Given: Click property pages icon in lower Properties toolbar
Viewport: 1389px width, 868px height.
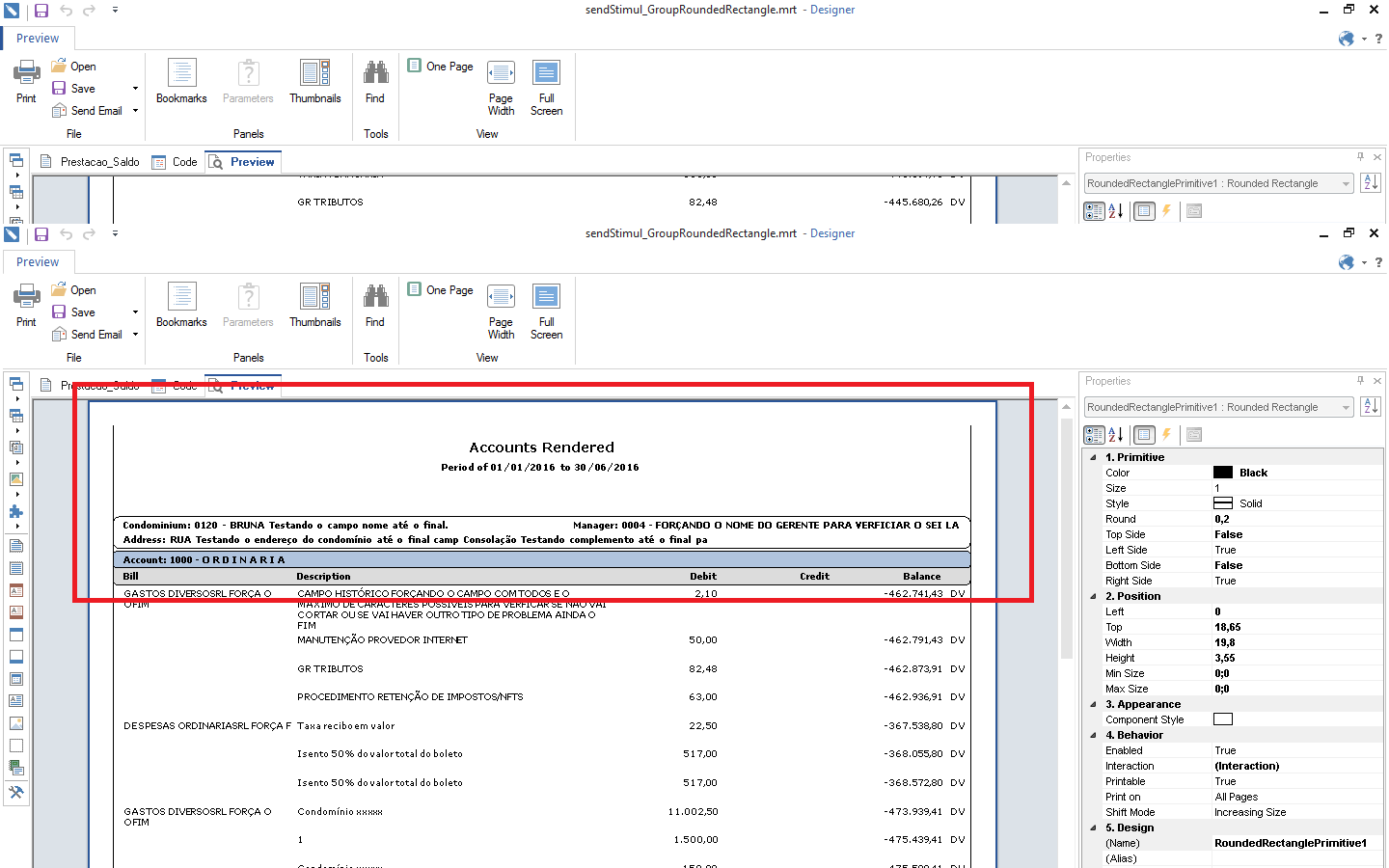Looking at the screenshot, I should coord(1194,435).
